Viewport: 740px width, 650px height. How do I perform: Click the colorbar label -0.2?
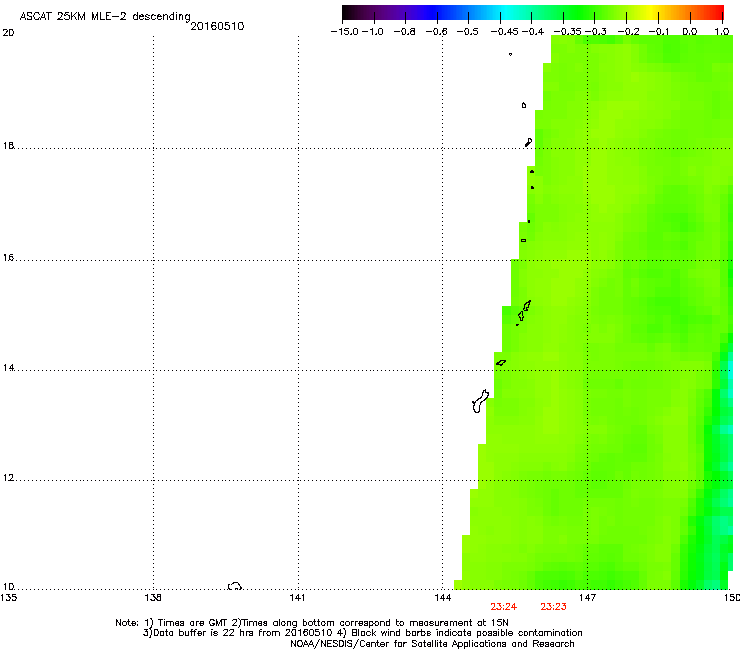pyautogui.click(x=629, y=32)
